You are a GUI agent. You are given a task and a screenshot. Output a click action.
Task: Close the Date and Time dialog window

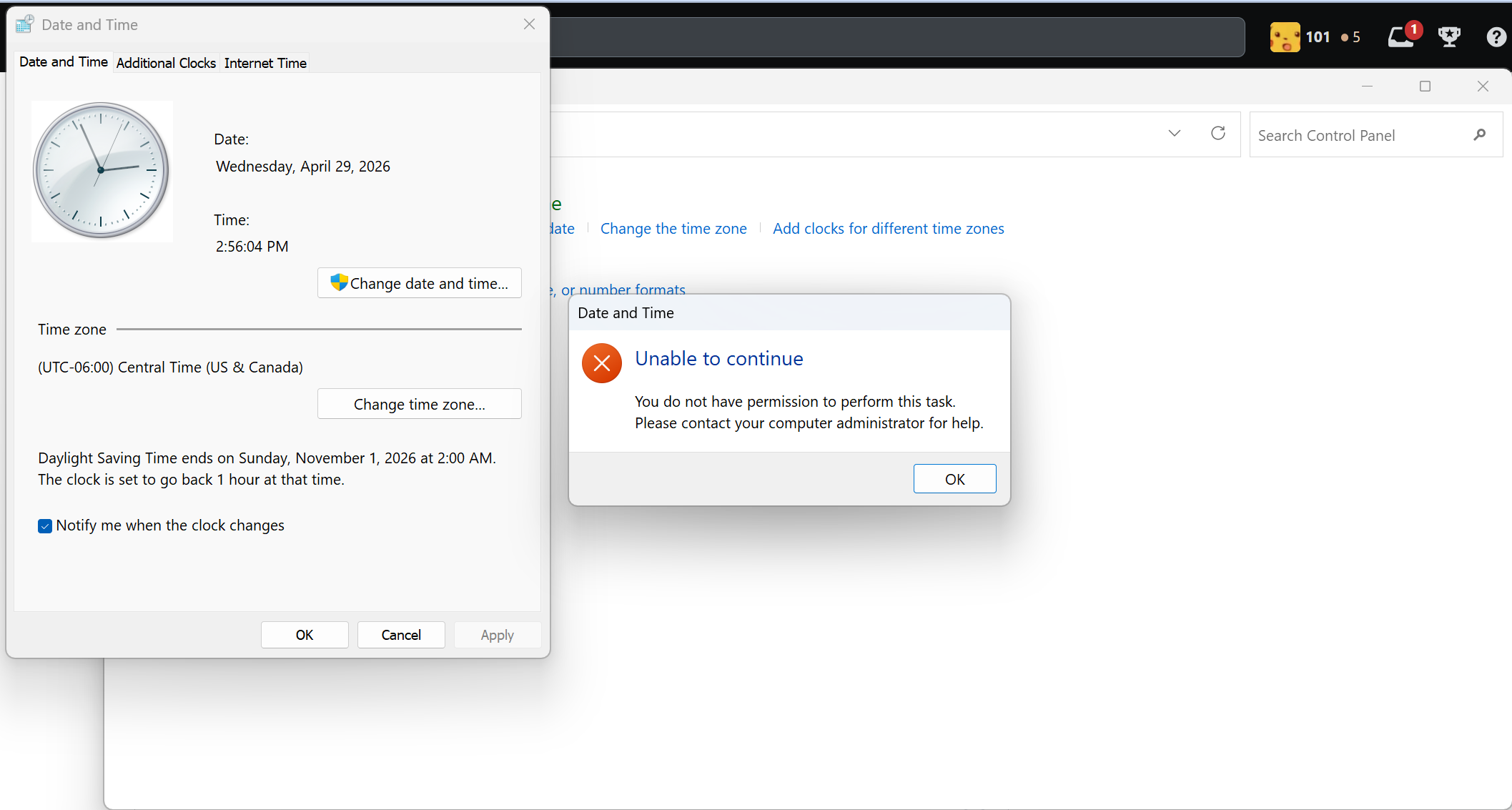click(529, 24)
